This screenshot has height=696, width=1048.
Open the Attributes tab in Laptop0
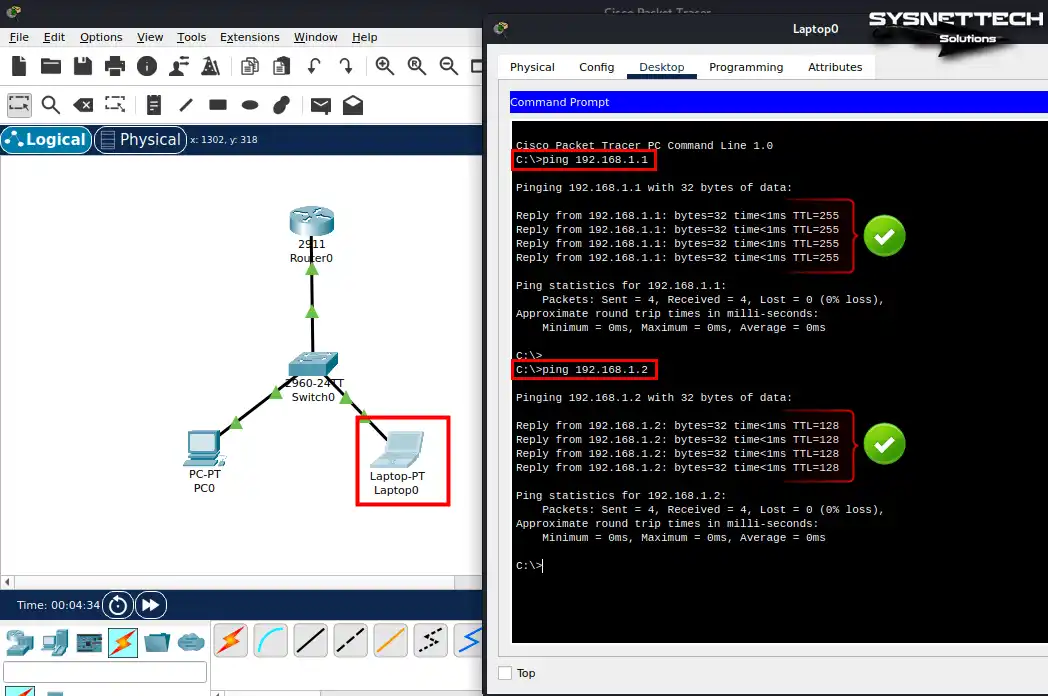point(835,67)
